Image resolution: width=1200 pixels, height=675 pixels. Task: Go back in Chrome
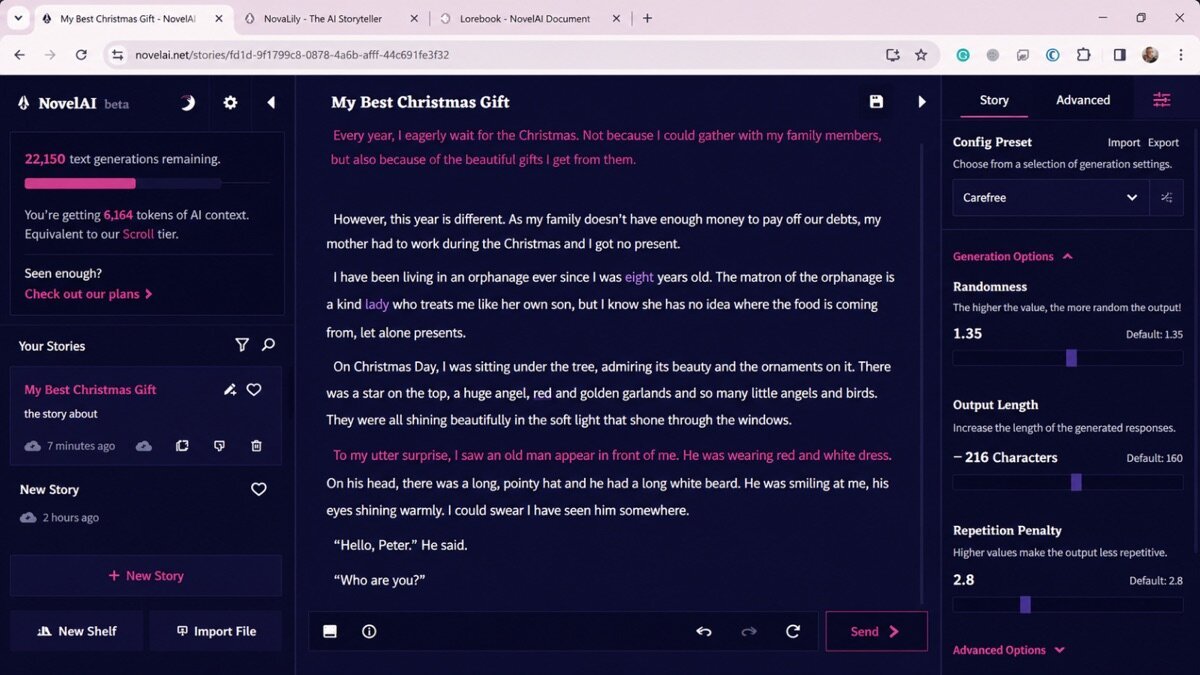[19, 55]
